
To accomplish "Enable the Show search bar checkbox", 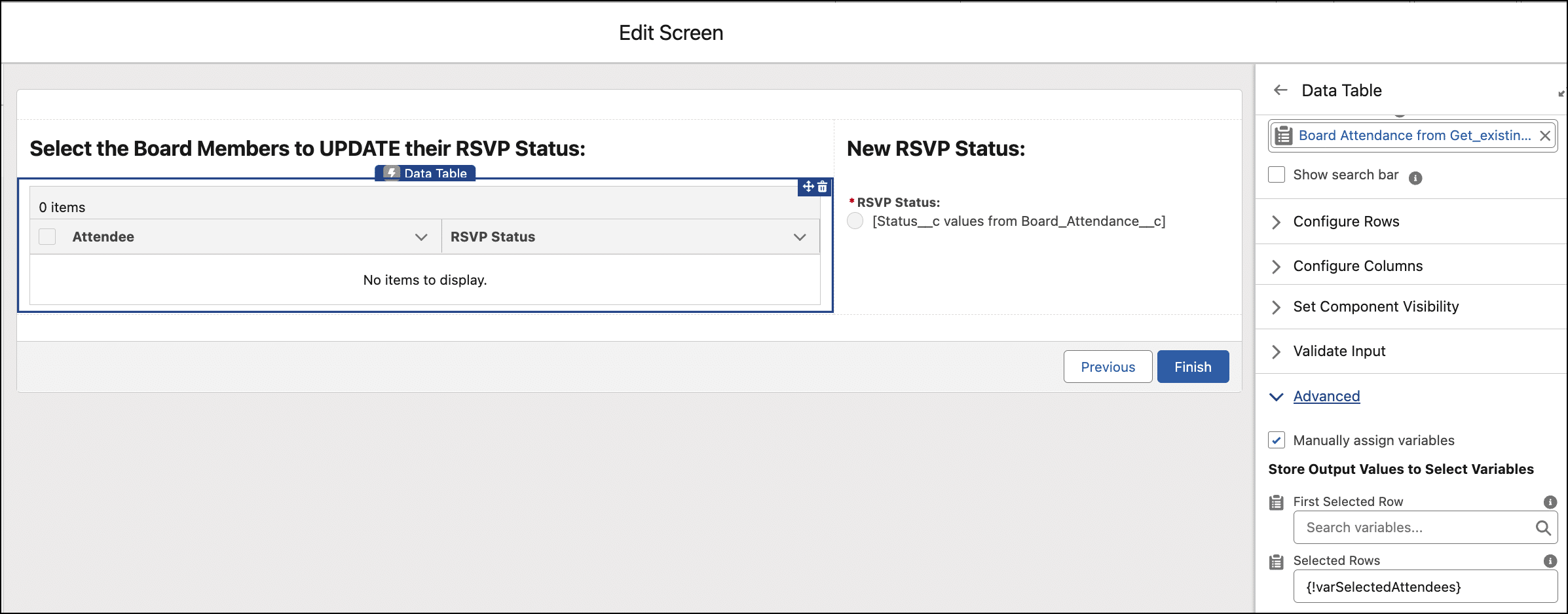I will [x=1277, y=175].
